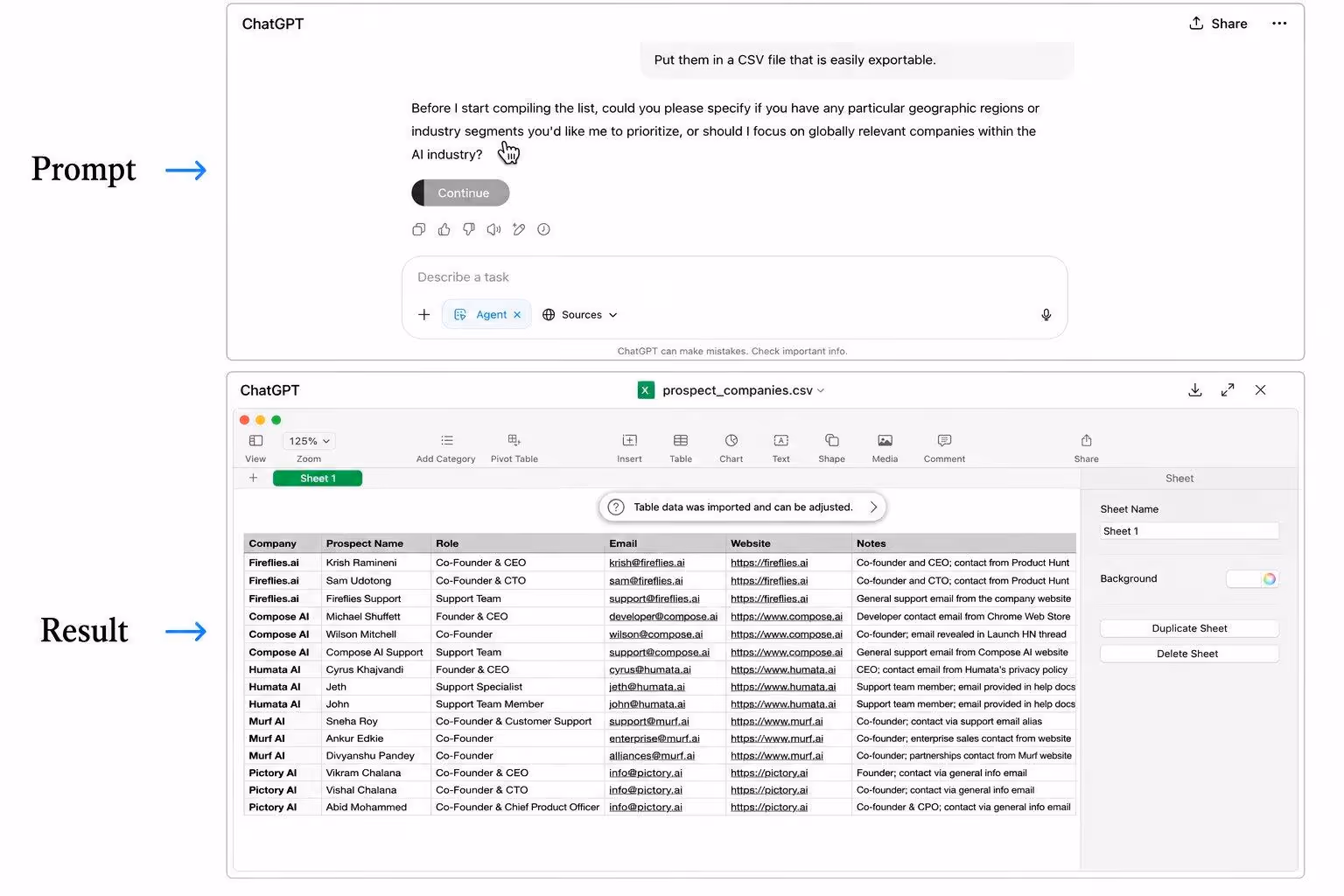Select the Sheet tab in right inspector
This screenshot has height=896, width=1344.
click(x=1179, y=479)
